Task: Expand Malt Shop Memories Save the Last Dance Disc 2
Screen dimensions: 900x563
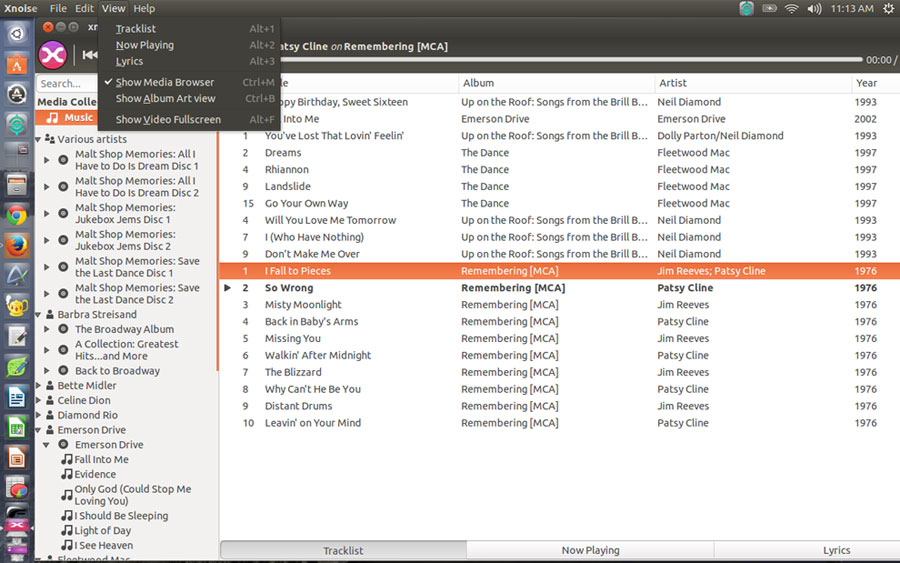Action: [46, 294]
